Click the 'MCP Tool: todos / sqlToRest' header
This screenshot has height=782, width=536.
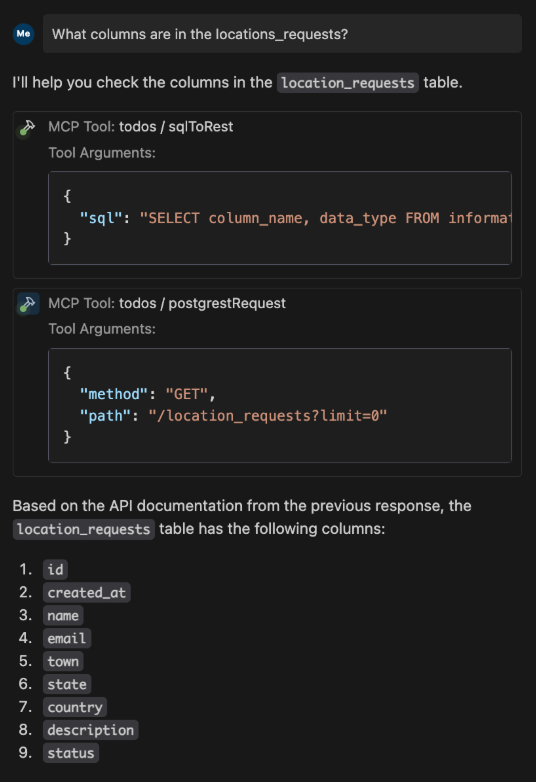[141, 127]
